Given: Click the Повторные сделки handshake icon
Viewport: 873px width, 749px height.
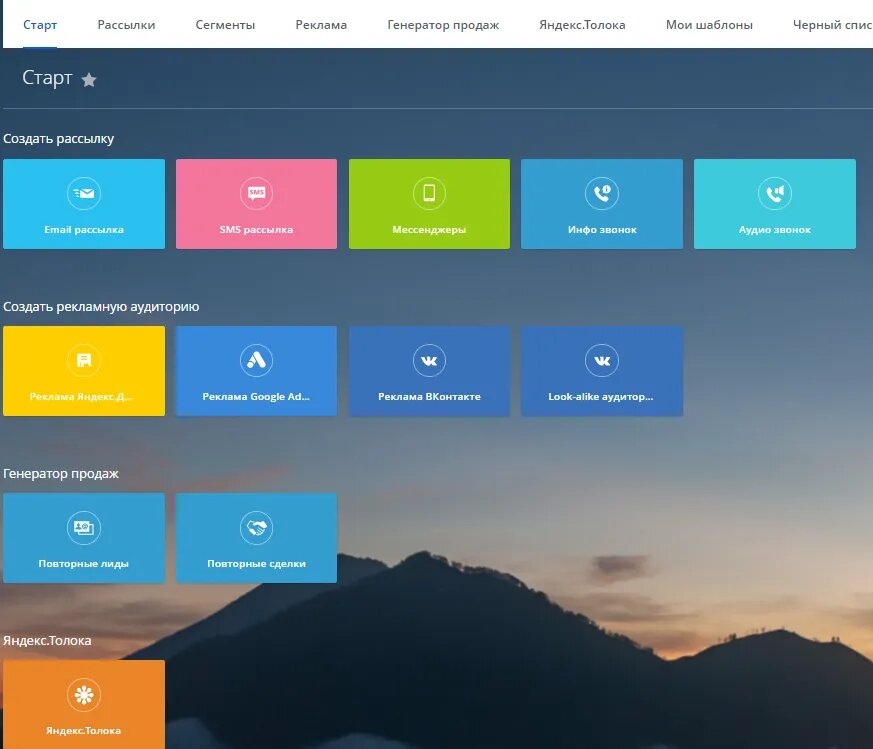Looking at the screenshot, I should point(256,527).
